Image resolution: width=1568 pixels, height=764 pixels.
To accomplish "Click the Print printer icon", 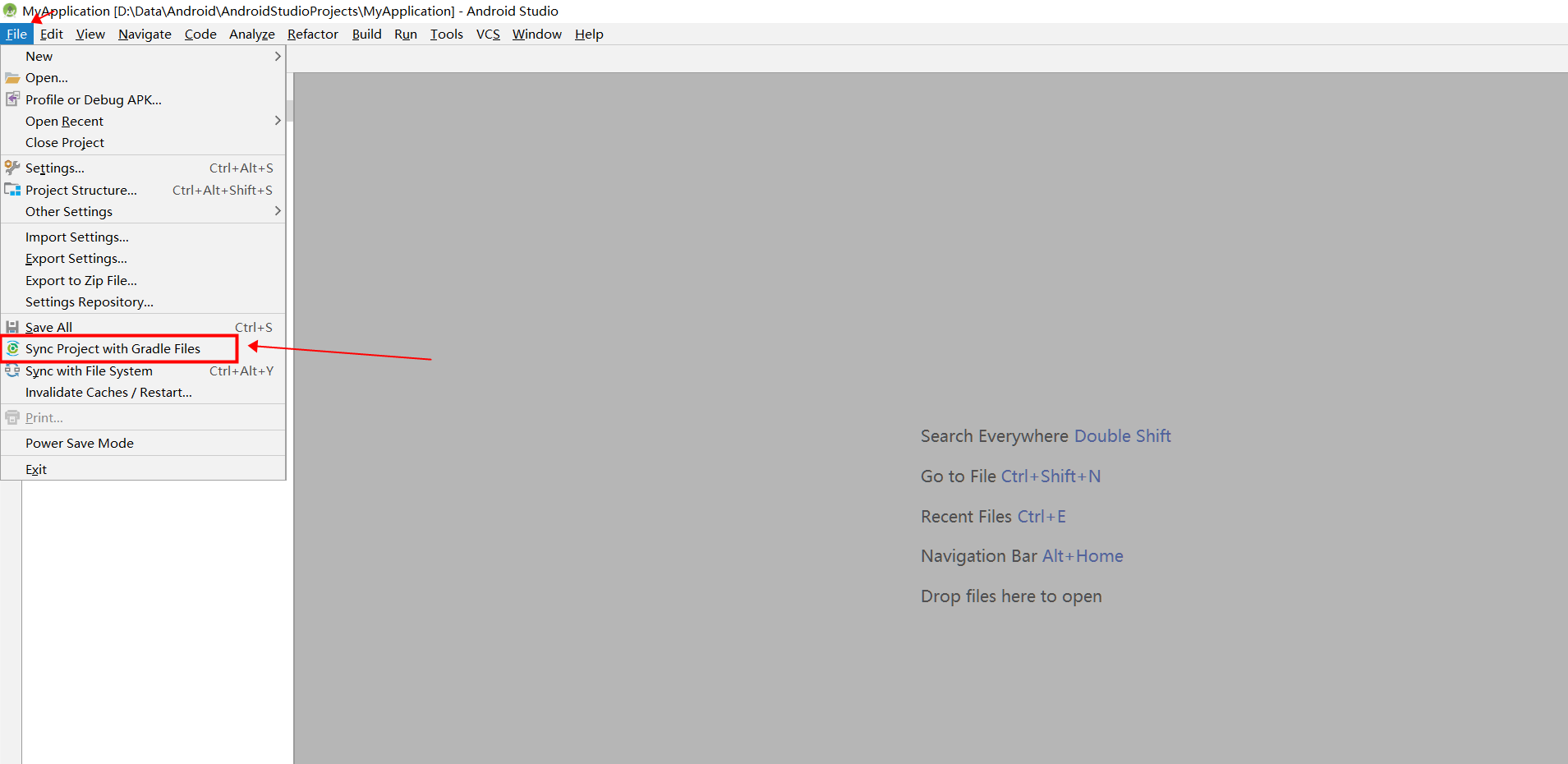I will (12, 417).
